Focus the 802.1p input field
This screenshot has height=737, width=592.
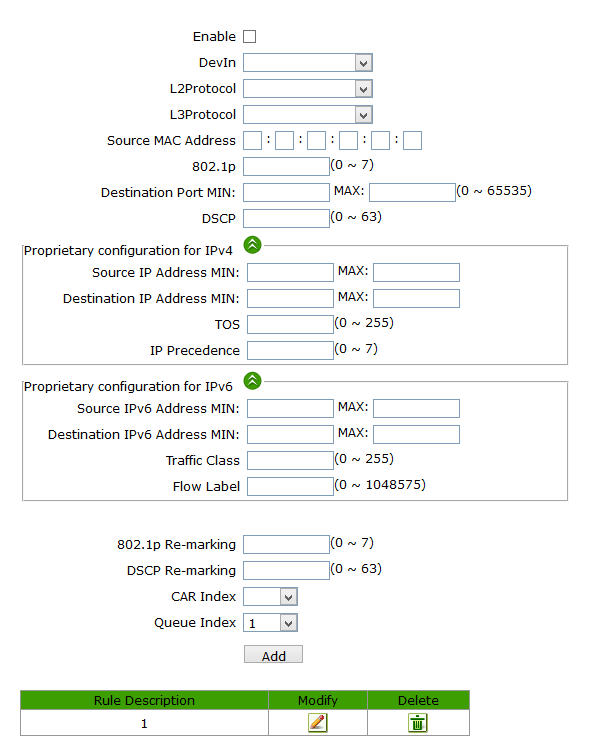point(286,166)
